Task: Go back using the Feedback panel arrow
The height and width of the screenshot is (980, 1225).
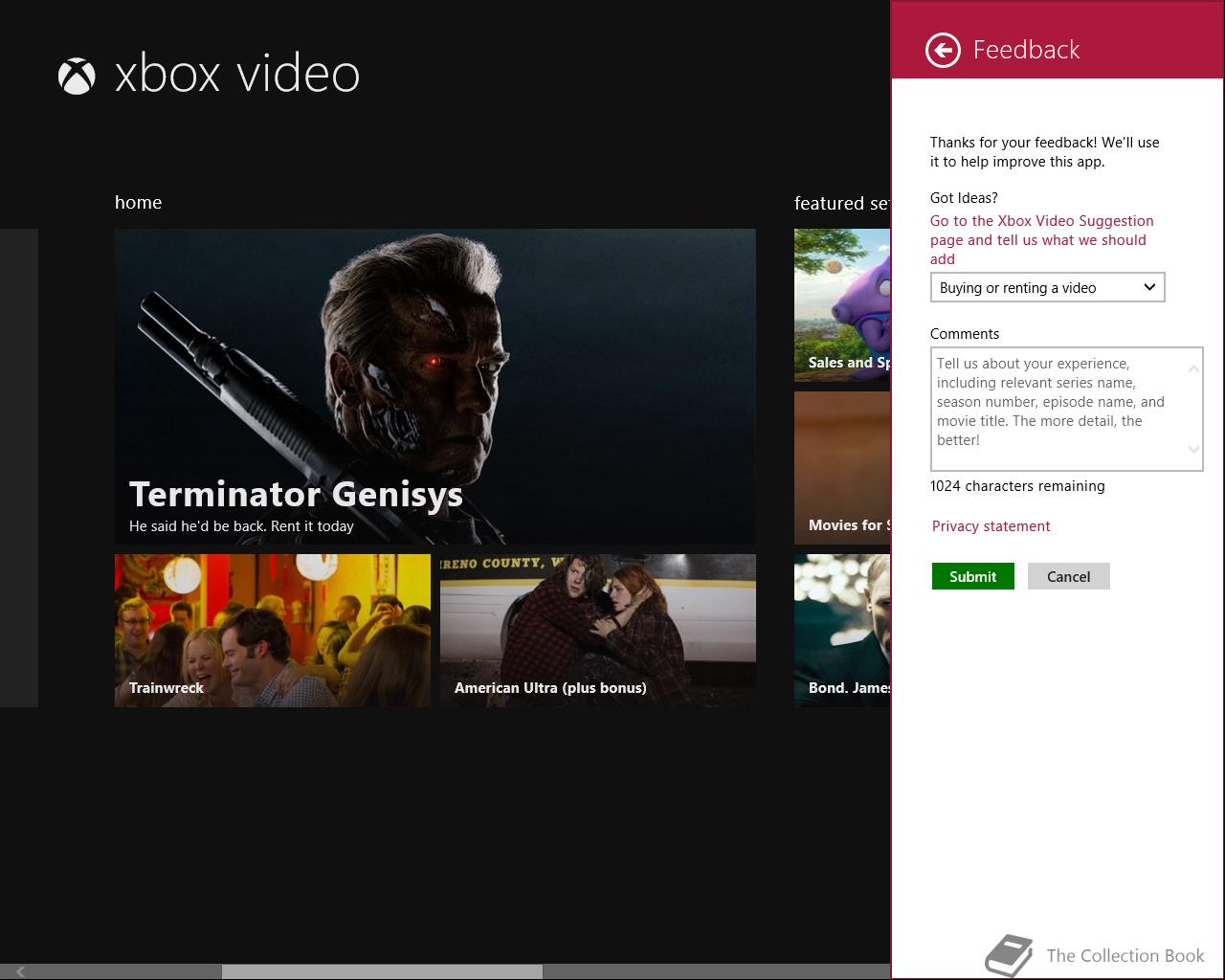Action: pos(943,50)
